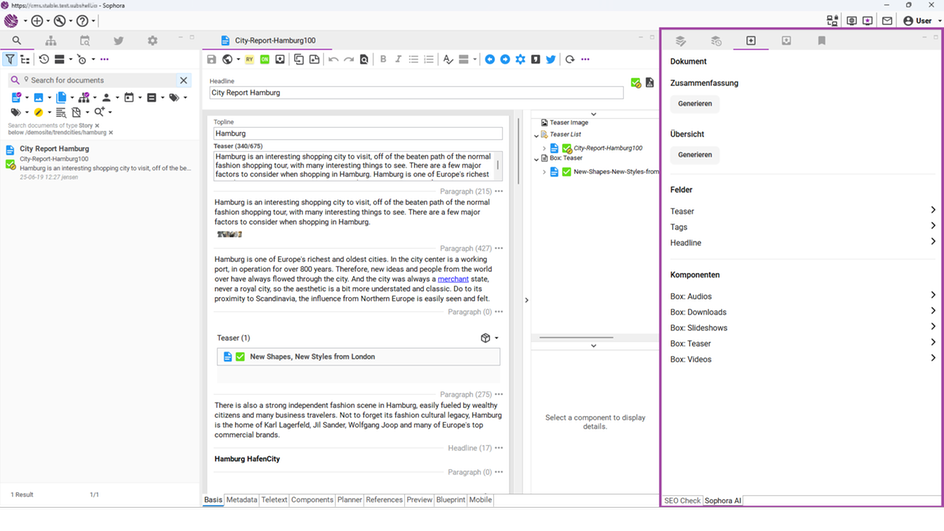The height and width of the screenshot is (531, 944).
Task: Toggle italic formatting
Action: [398, 59]
